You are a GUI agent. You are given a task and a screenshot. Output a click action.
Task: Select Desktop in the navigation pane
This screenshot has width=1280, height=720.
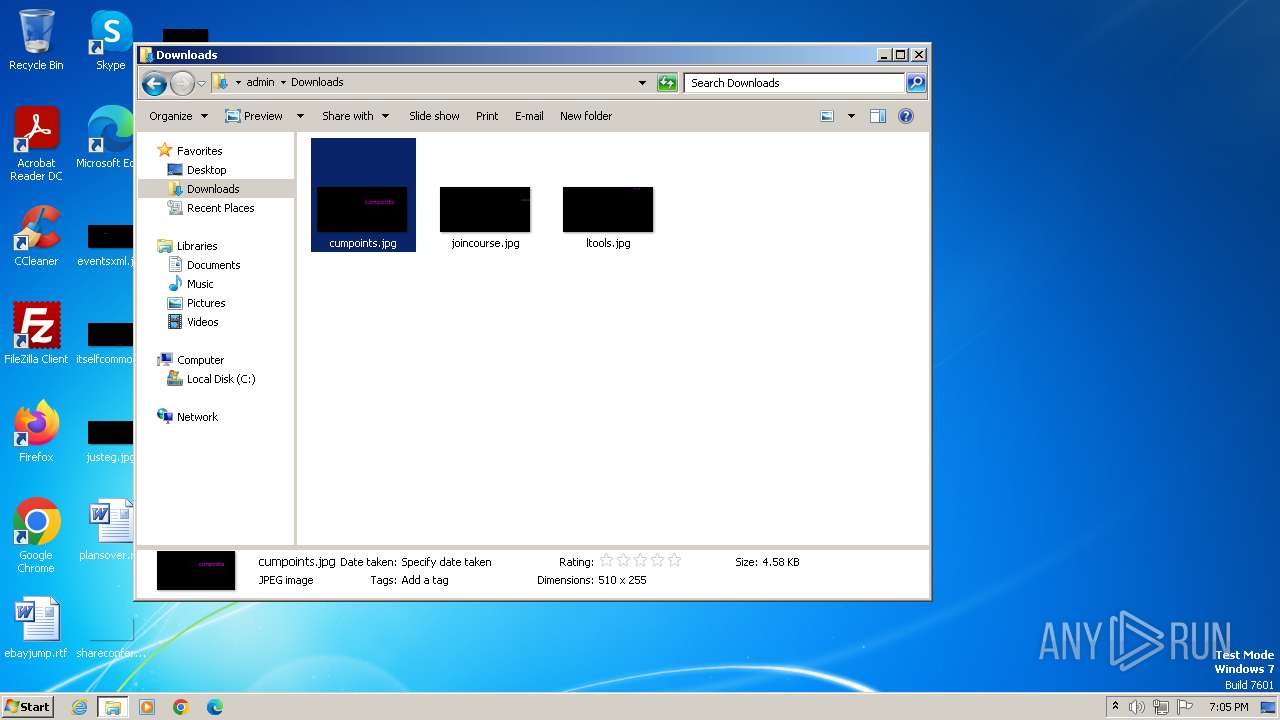[x=206, y=170]
